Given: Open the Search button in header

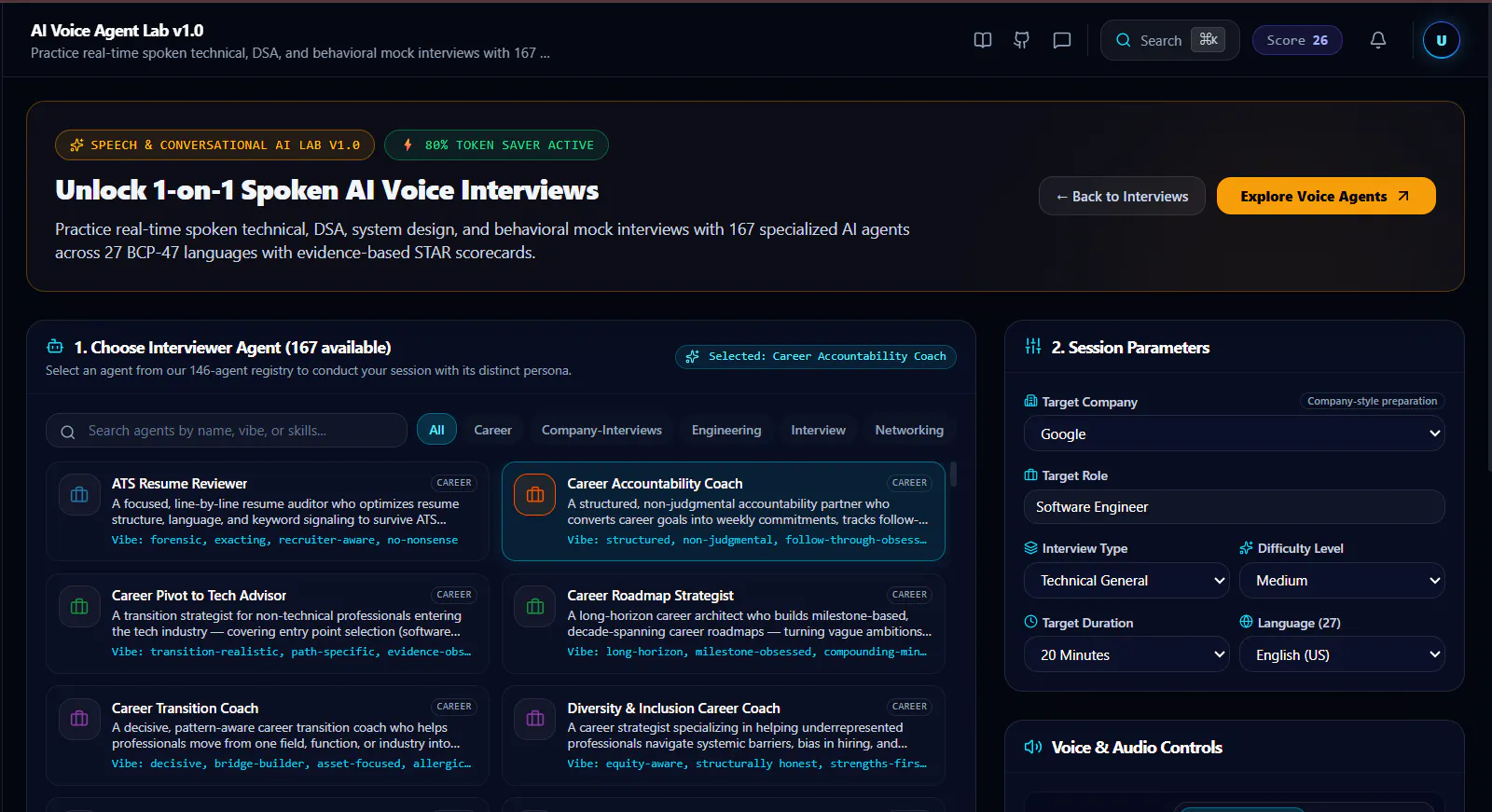Looking at the screenshot, I should point(1169,40).
